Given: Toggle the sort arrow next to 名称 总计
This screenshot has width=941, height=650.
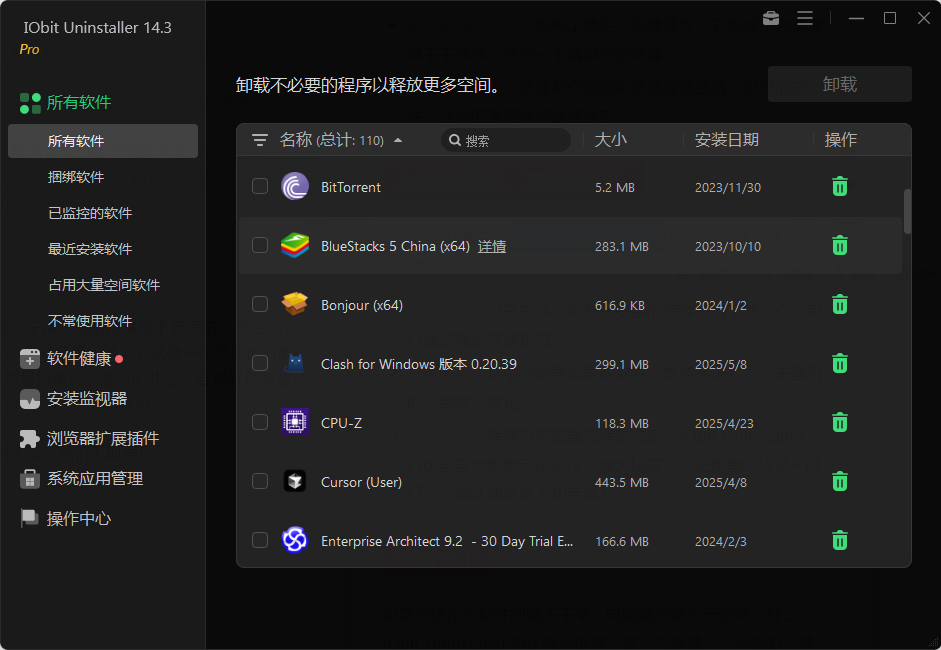Looking at the screenshot, I should tap(398, 140).
